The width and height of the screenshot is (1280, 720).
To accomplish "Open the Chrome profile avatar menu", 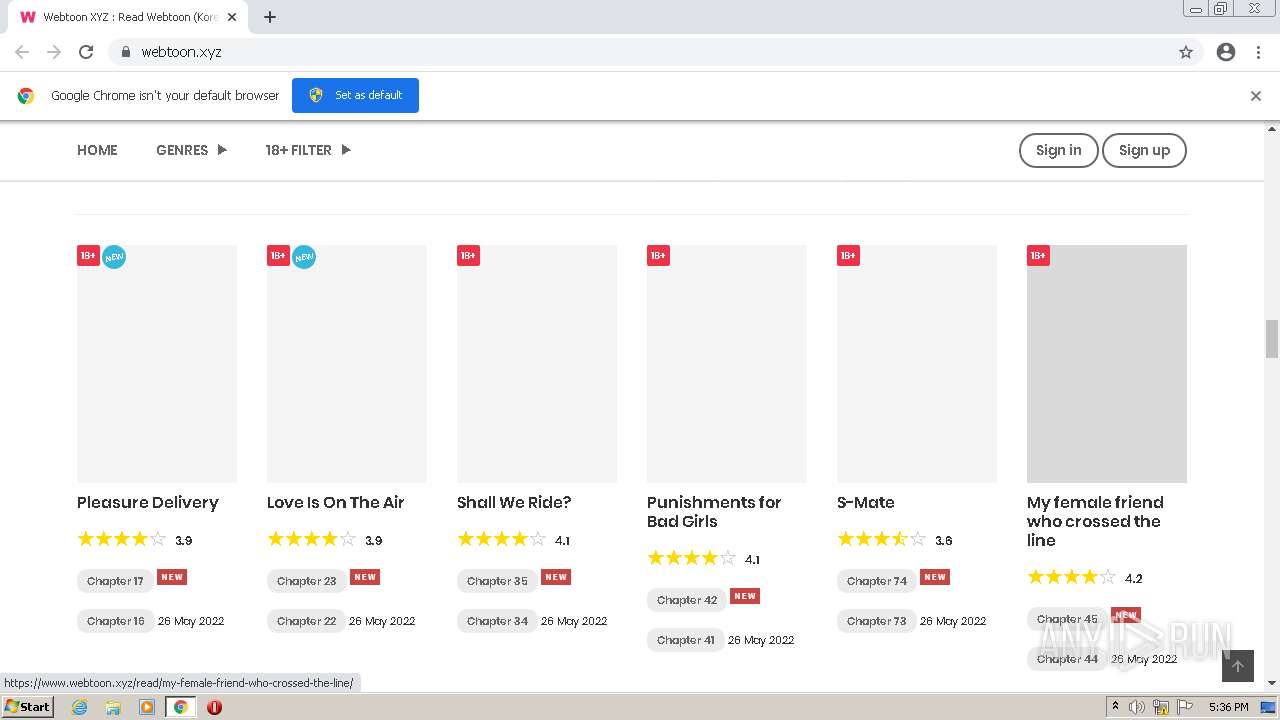I will coord(1226,52).
